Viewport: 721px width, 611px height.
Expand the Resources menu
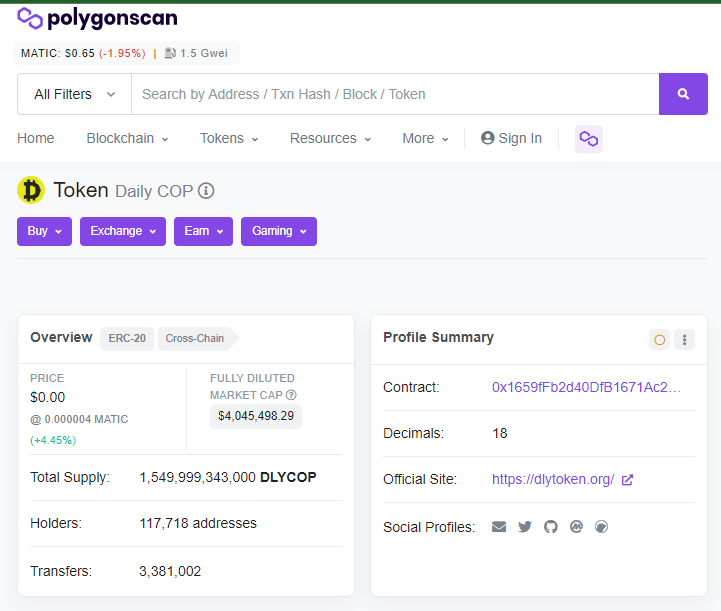point(330,138)
